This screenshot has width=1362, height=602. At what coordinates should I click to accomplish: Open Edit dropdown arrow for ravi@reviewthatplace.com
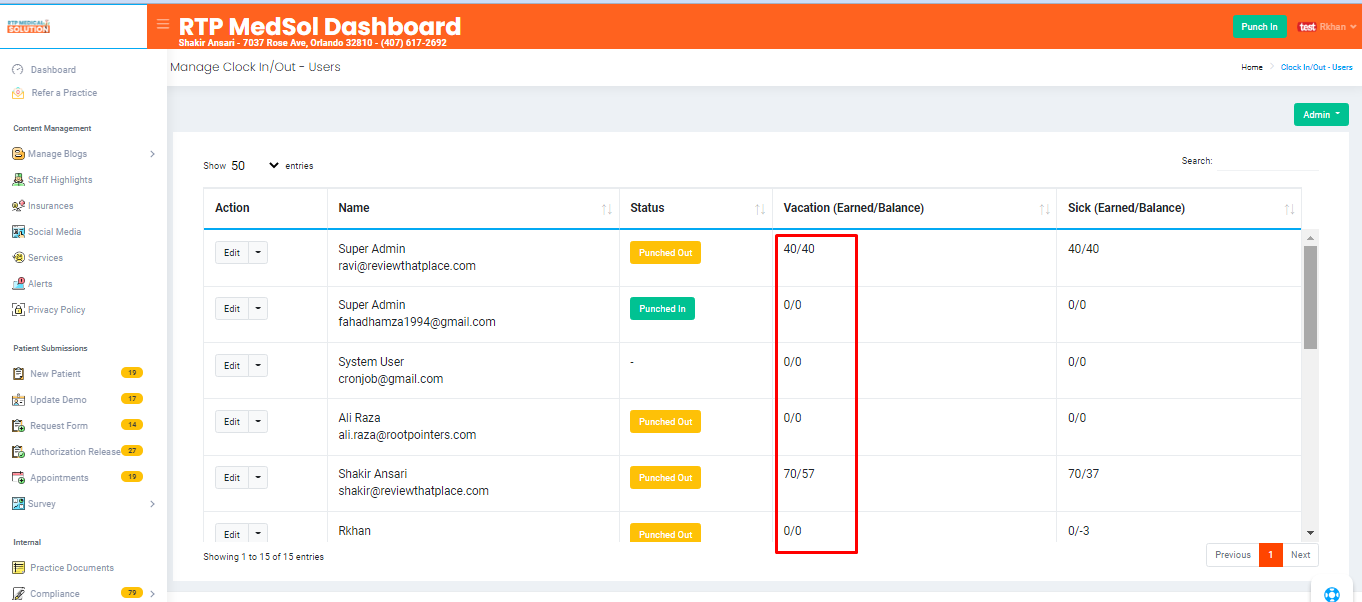(258, 253)
